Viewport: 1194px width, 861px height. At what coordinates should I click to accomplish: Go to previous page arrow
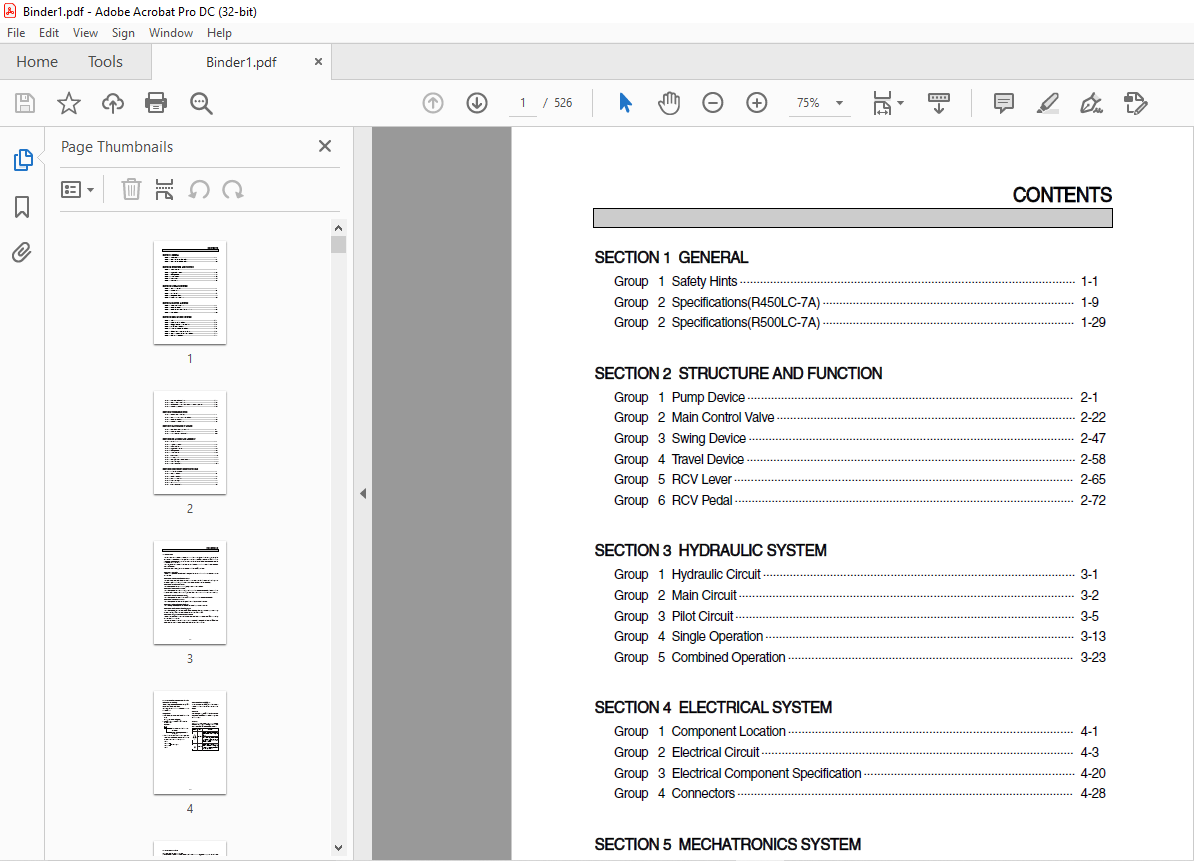coord(433,103)
